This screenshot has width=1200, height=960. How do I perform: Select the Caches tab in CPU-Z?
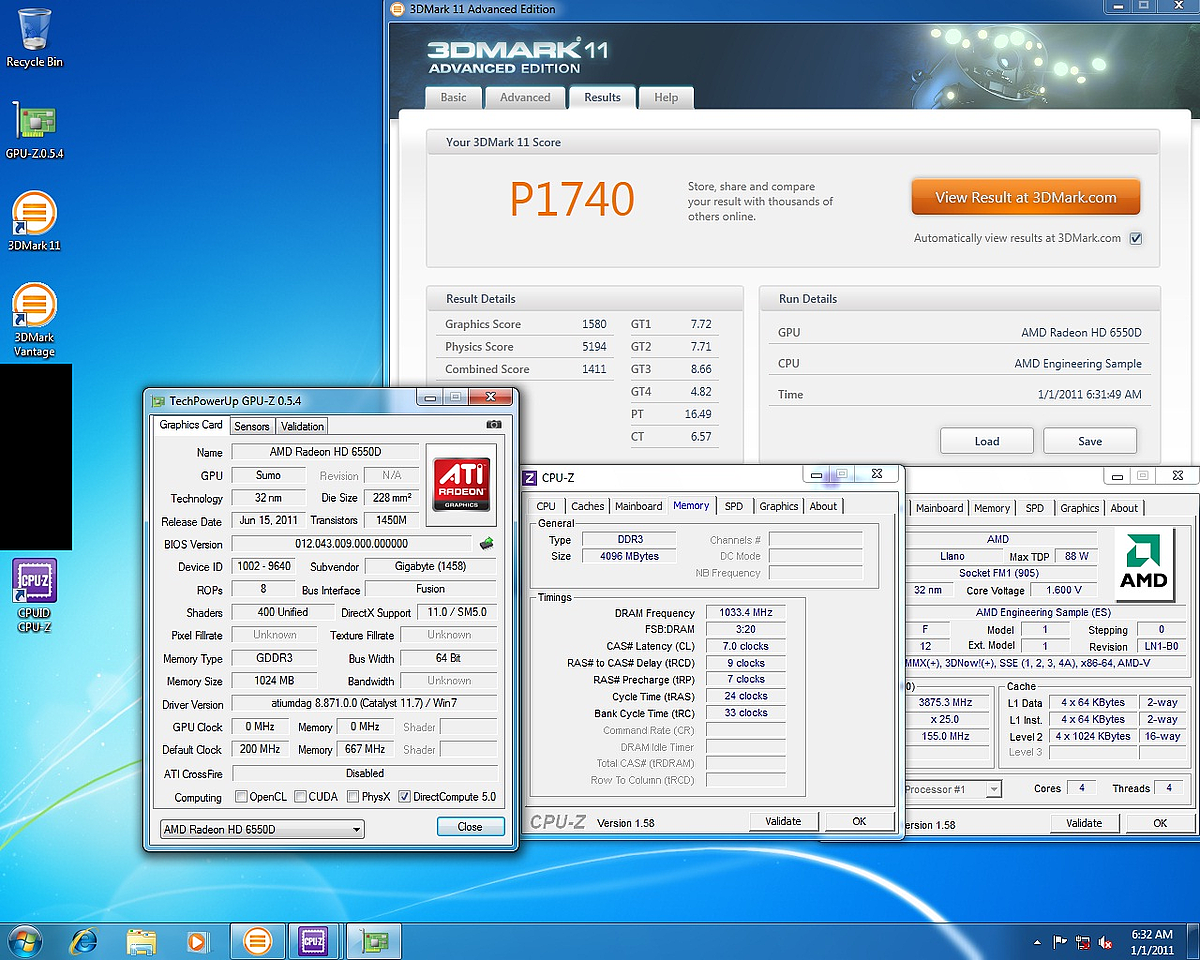point(588,506)
